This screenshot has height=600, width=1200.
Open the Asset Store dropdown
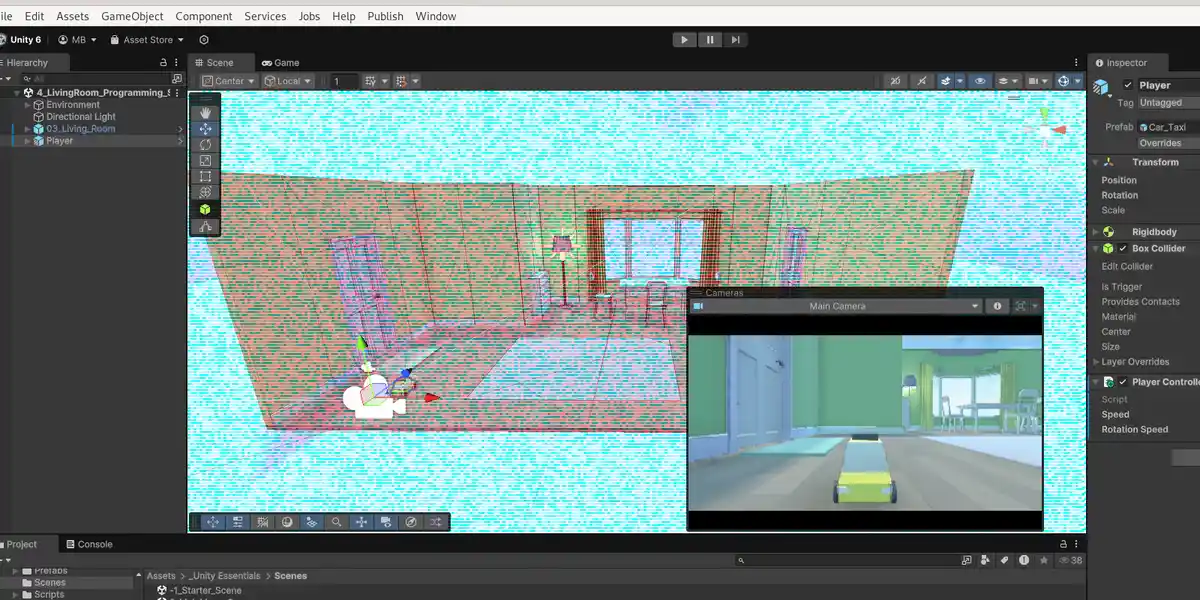147,40
